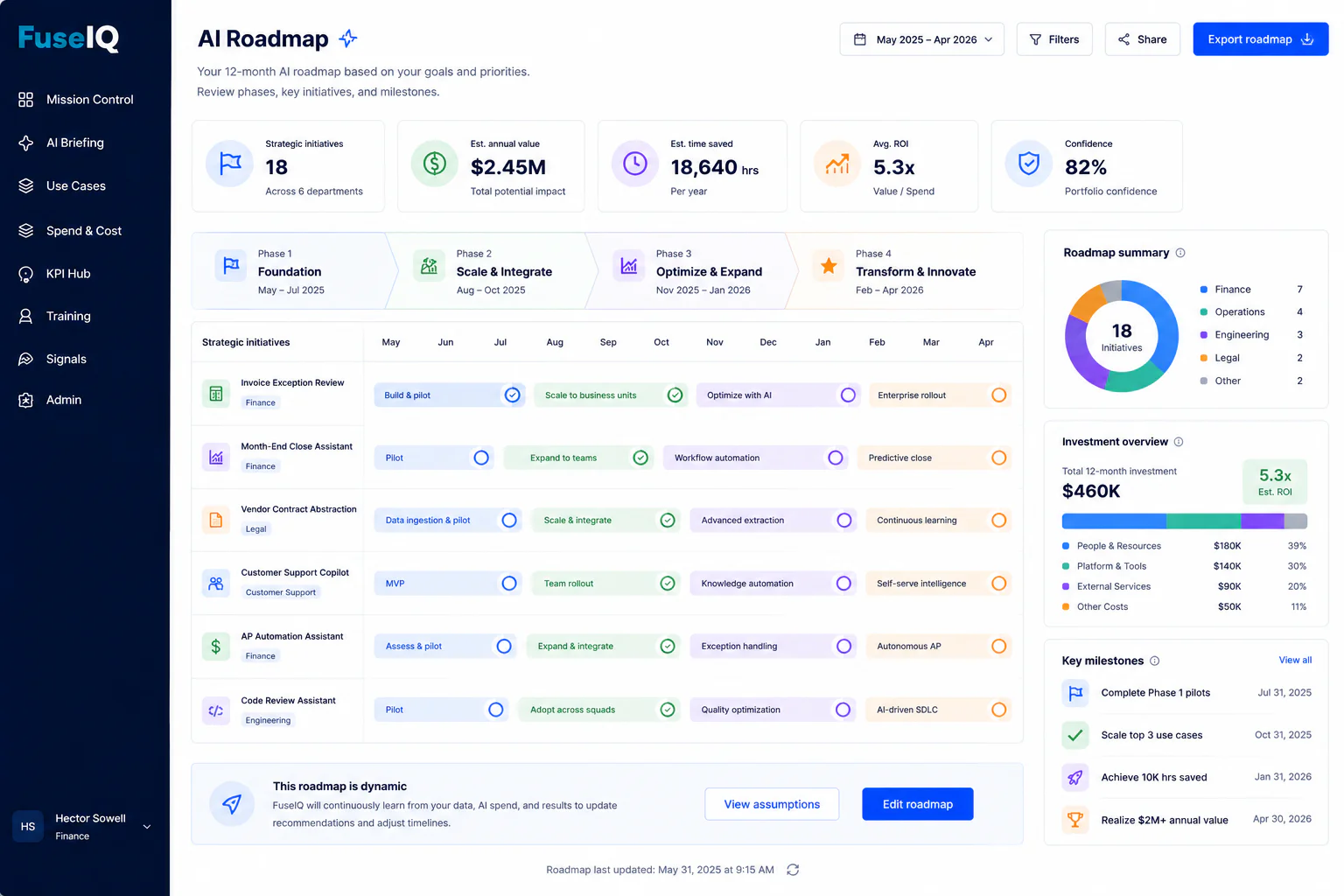Click the 18 Initiatives donut chart
This screenshot has width=1344, height=896.
pyautogui.click(x=1122, y=336)
